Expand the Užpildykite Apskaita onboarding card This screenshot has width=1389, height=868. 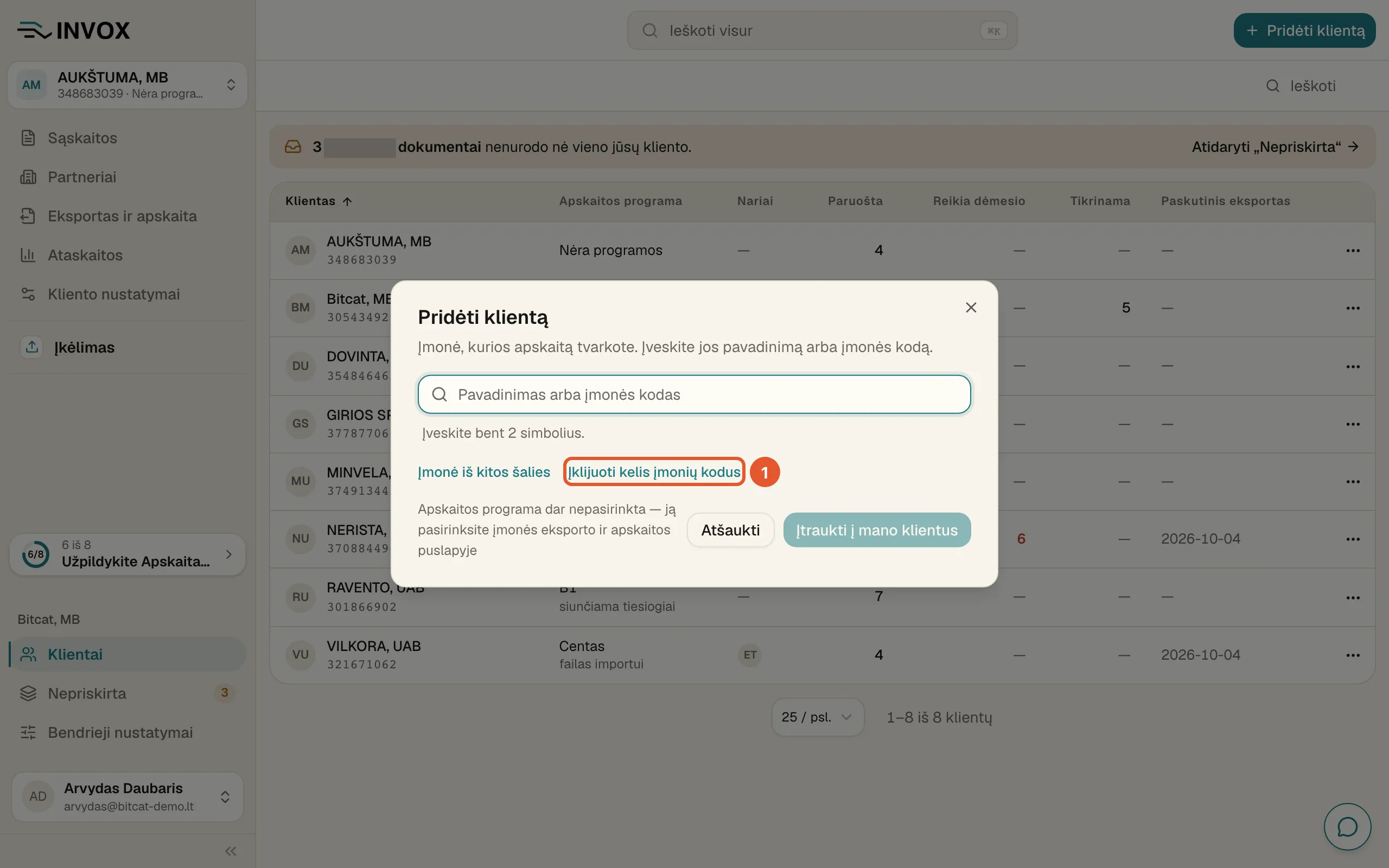pos(128,554)
